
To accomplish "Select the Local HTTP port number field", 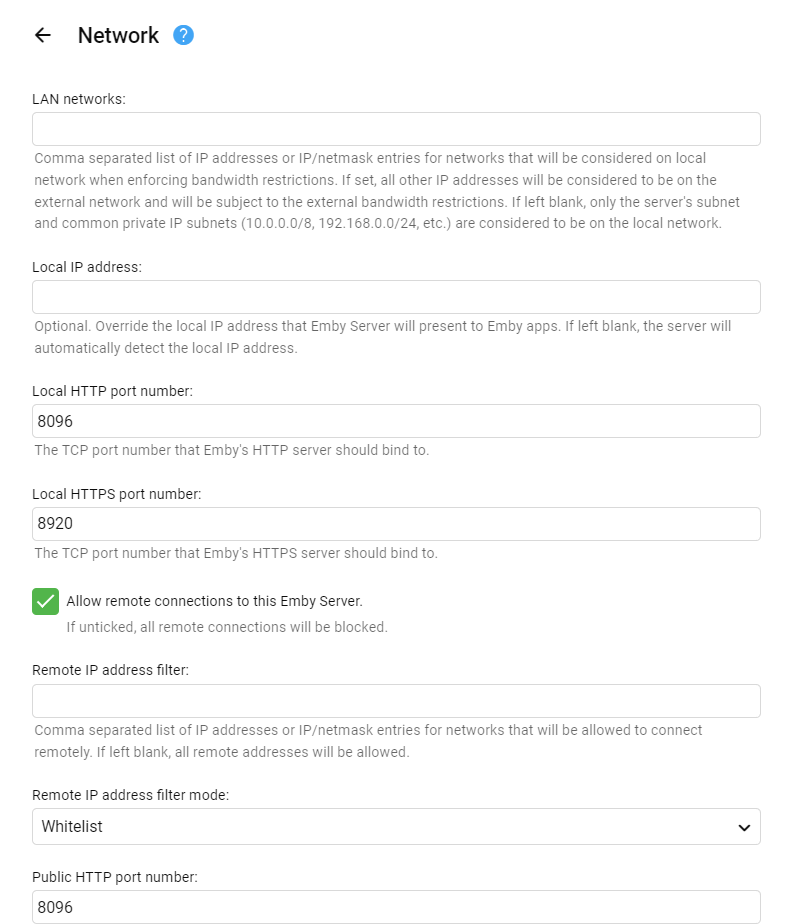I will 396,421.
